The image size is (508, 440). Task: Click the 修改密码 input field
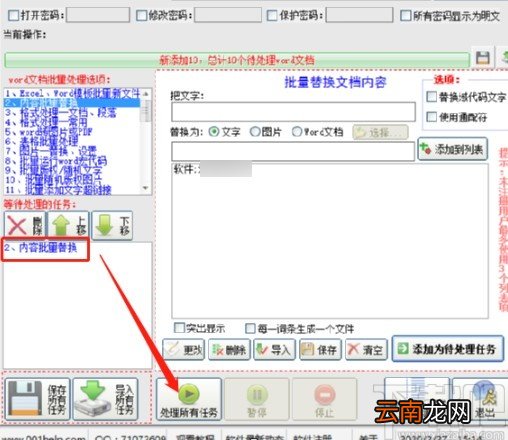[x=228, y=15]
